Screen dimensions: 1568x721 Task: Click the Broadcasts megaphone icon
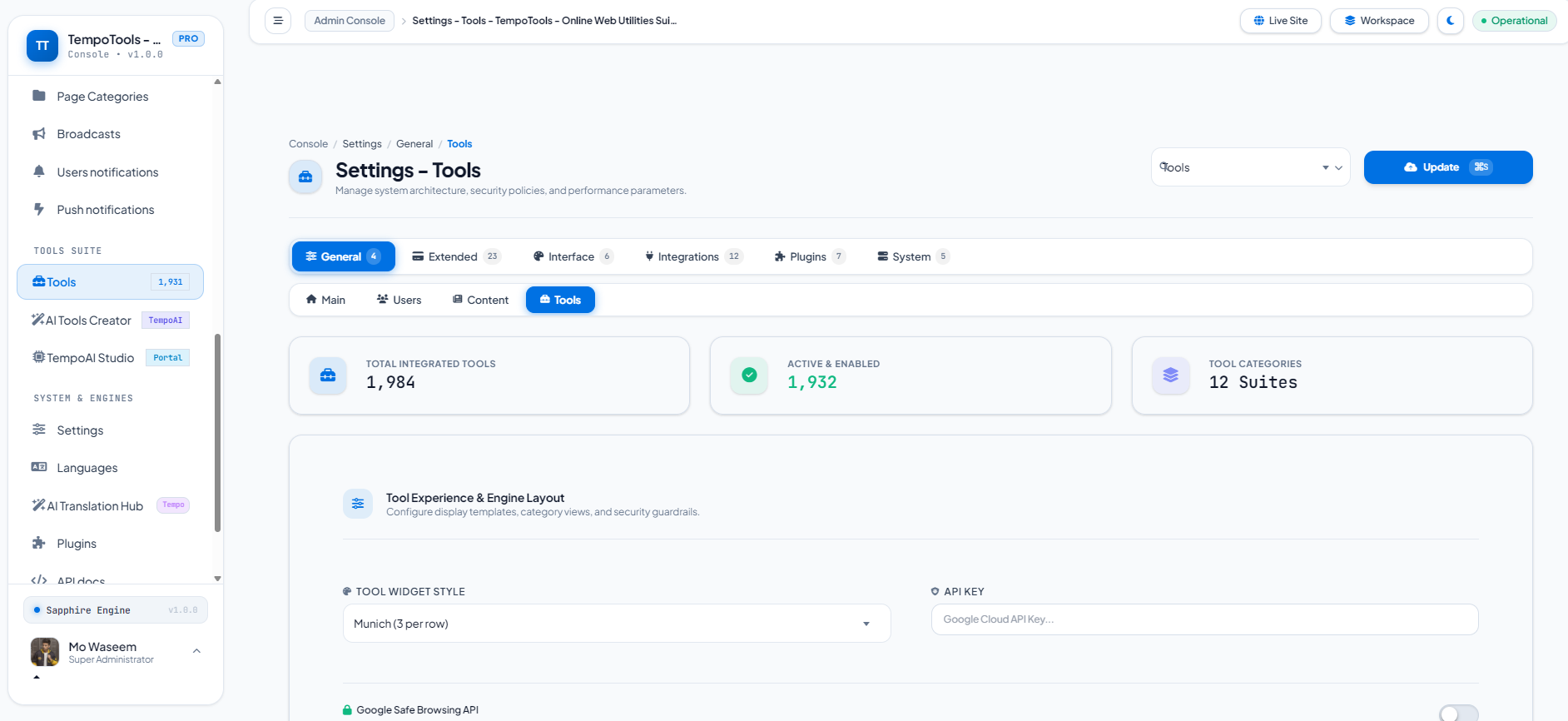tap(39, 134)
